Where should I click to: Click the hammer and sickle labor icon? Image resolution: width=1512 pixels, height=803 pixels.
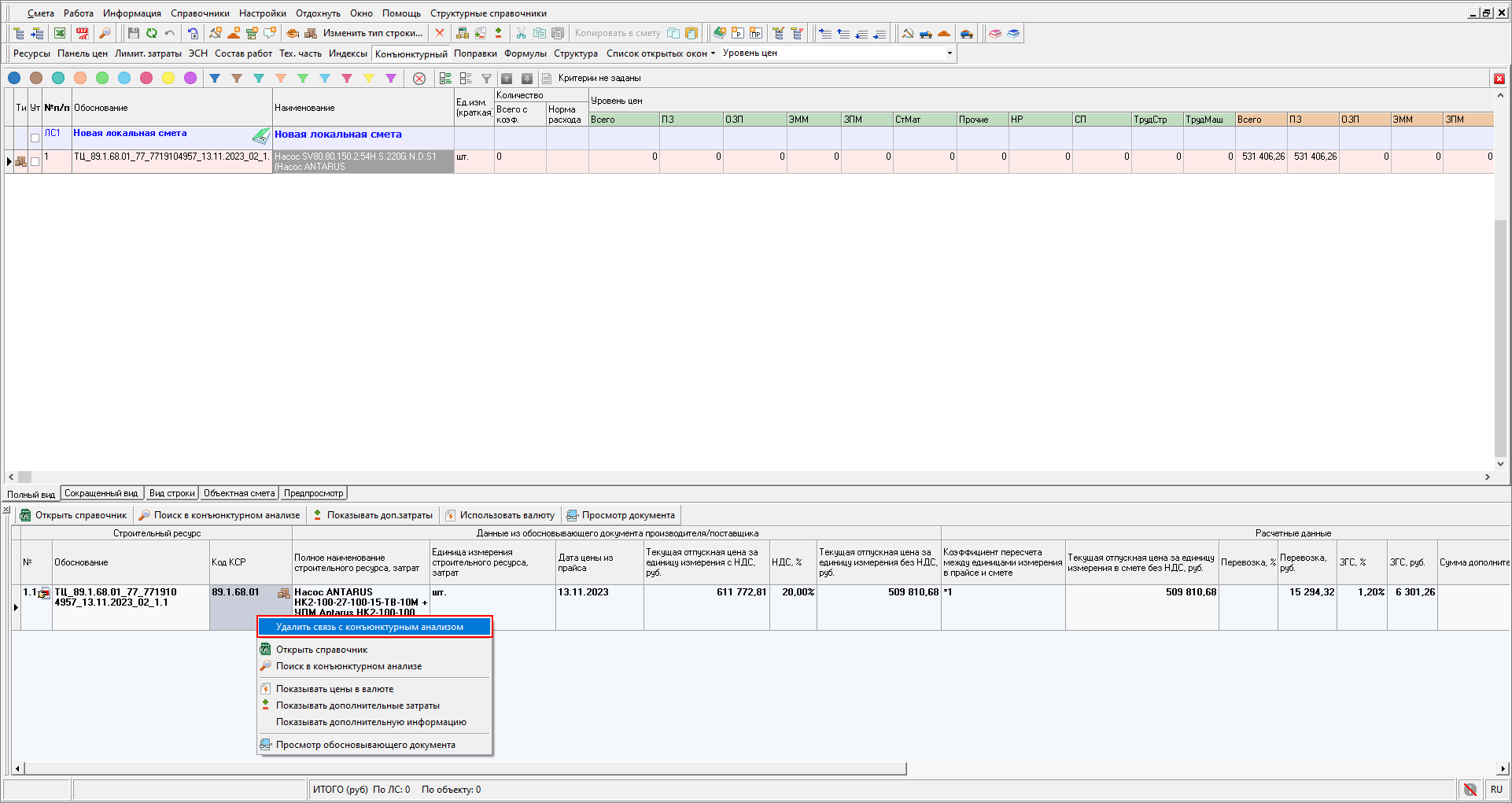[x=907, y=33]
